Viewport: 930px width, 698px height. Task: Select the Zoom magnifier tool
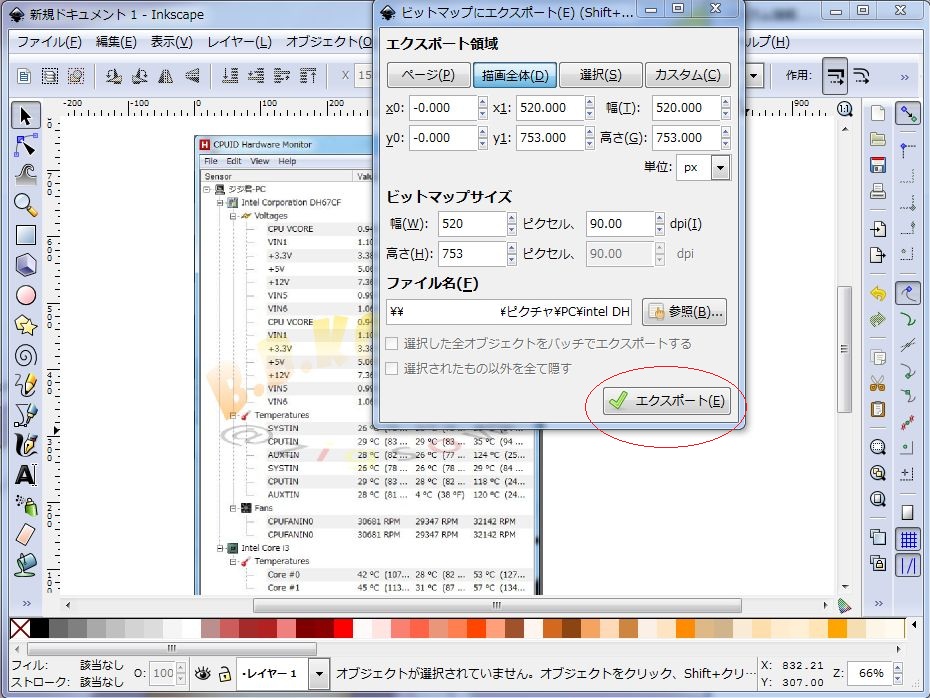click(26, 205)
